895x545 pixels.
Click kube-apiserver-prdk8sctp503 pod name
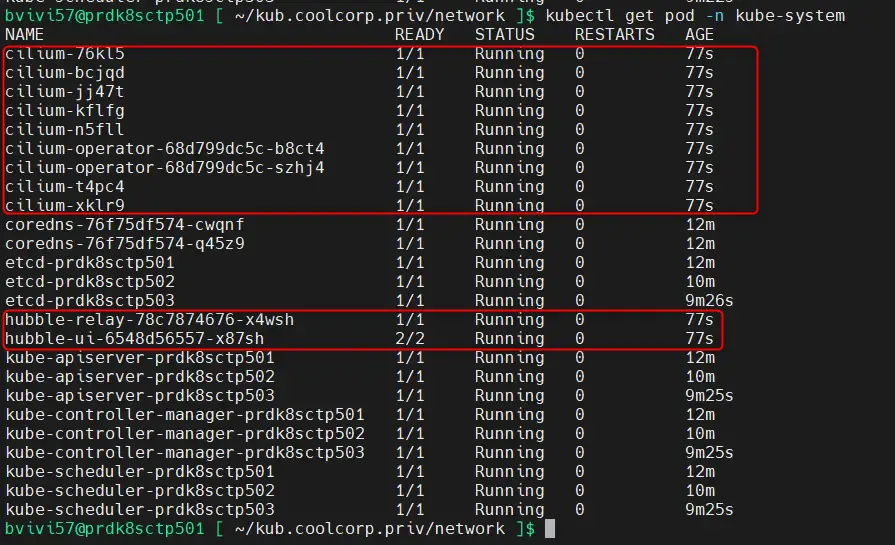coord(140,395)
